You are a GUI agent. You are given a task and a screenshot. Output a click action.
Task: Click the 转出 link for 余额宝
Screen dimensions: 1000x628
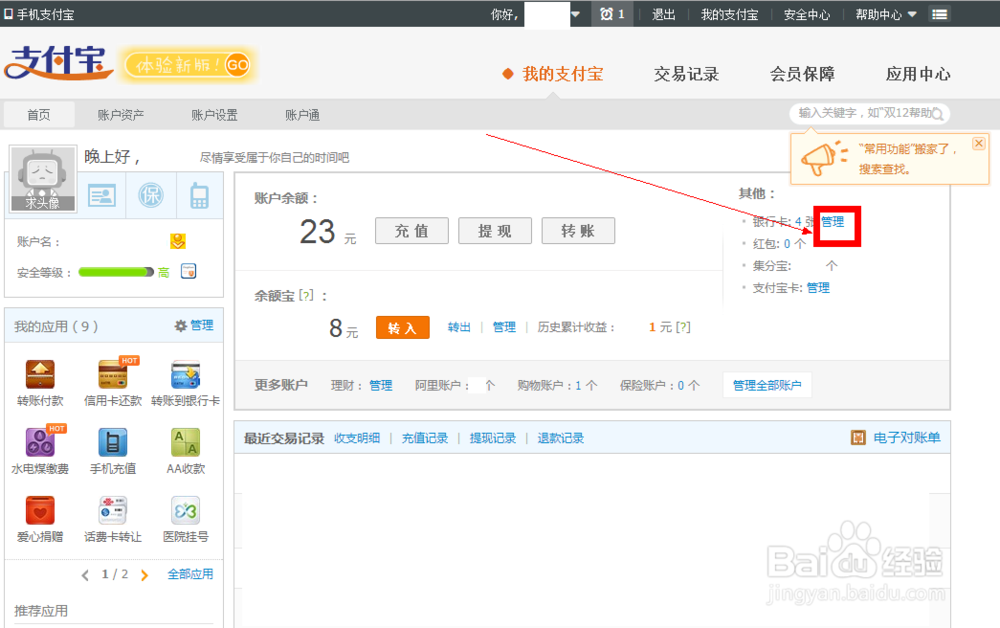pyautogui.click(x=459, y=327)
